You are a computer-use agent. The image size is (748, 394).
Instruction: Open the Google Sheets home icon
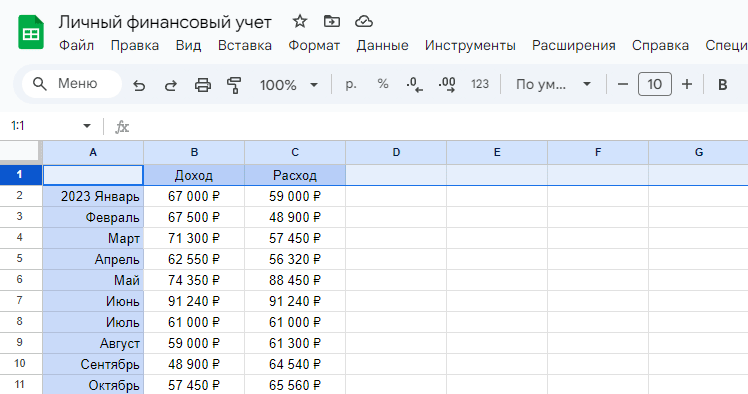point(31,32)
